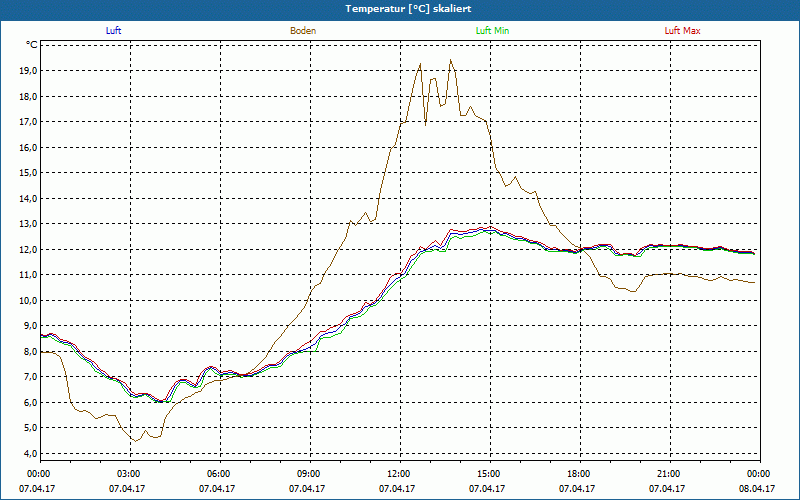Screen dimensions: 800x500
Task: Click the 'Luft Min' legend label
Action: point(492,31)
